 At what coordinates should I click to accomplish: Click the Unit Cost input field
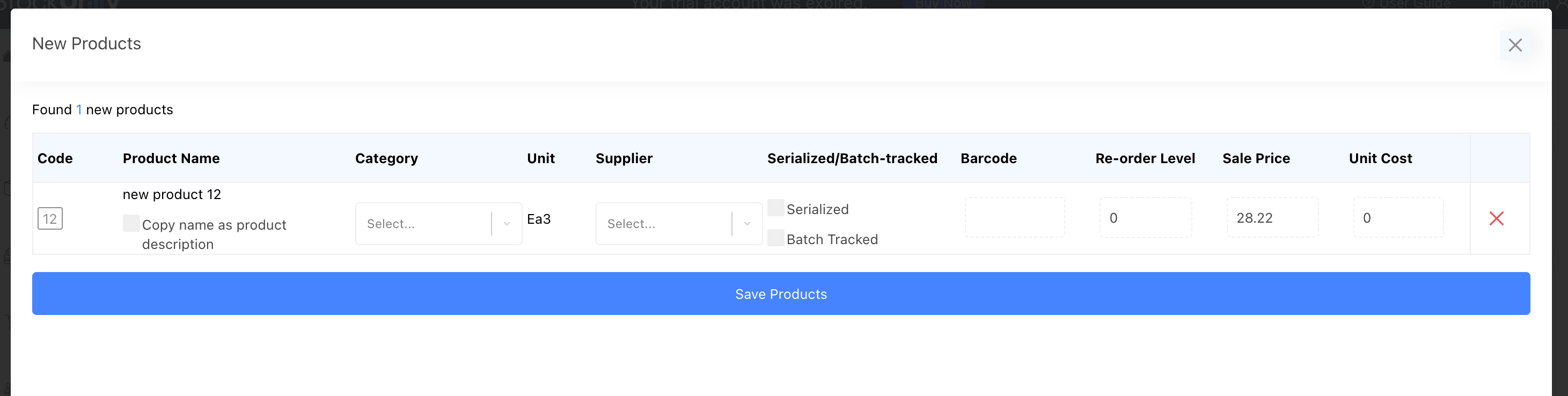click(1397, 218)
